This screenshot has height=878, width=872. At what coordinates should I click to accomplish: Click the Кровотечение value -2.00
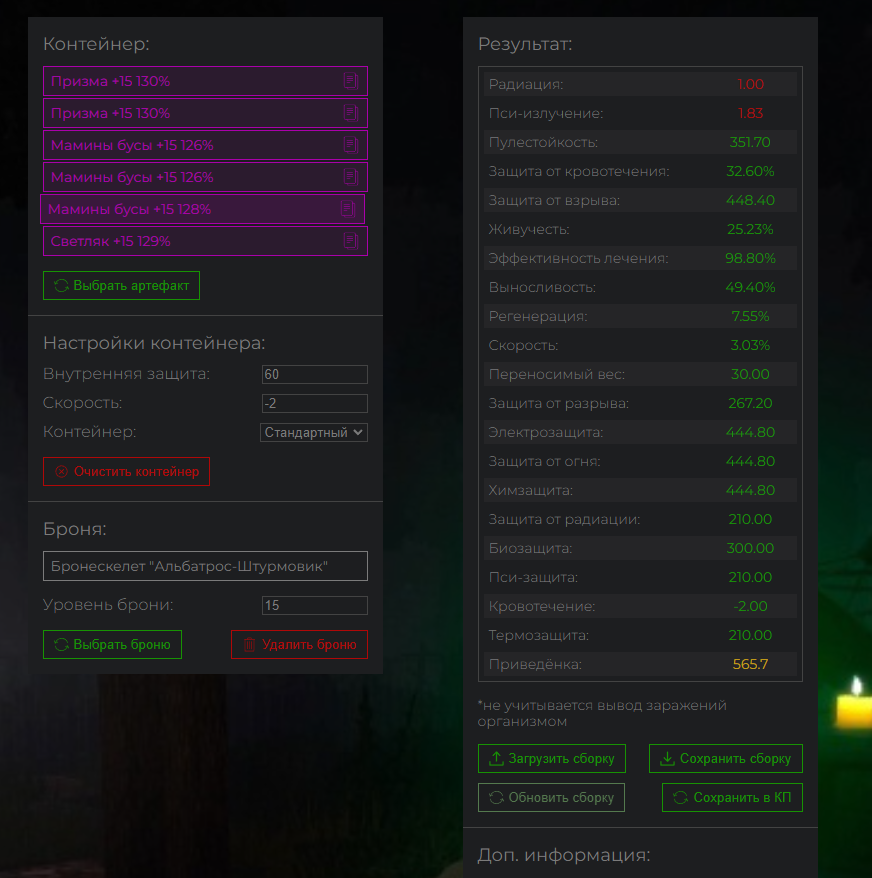750,606
